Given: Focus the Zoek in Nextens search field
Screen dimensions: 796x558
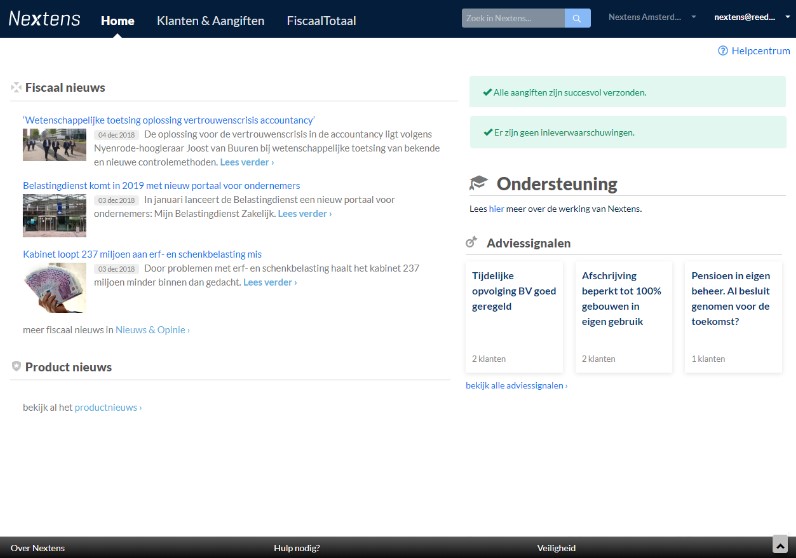Looking at the screenshot, I should (x=513, y=18).
